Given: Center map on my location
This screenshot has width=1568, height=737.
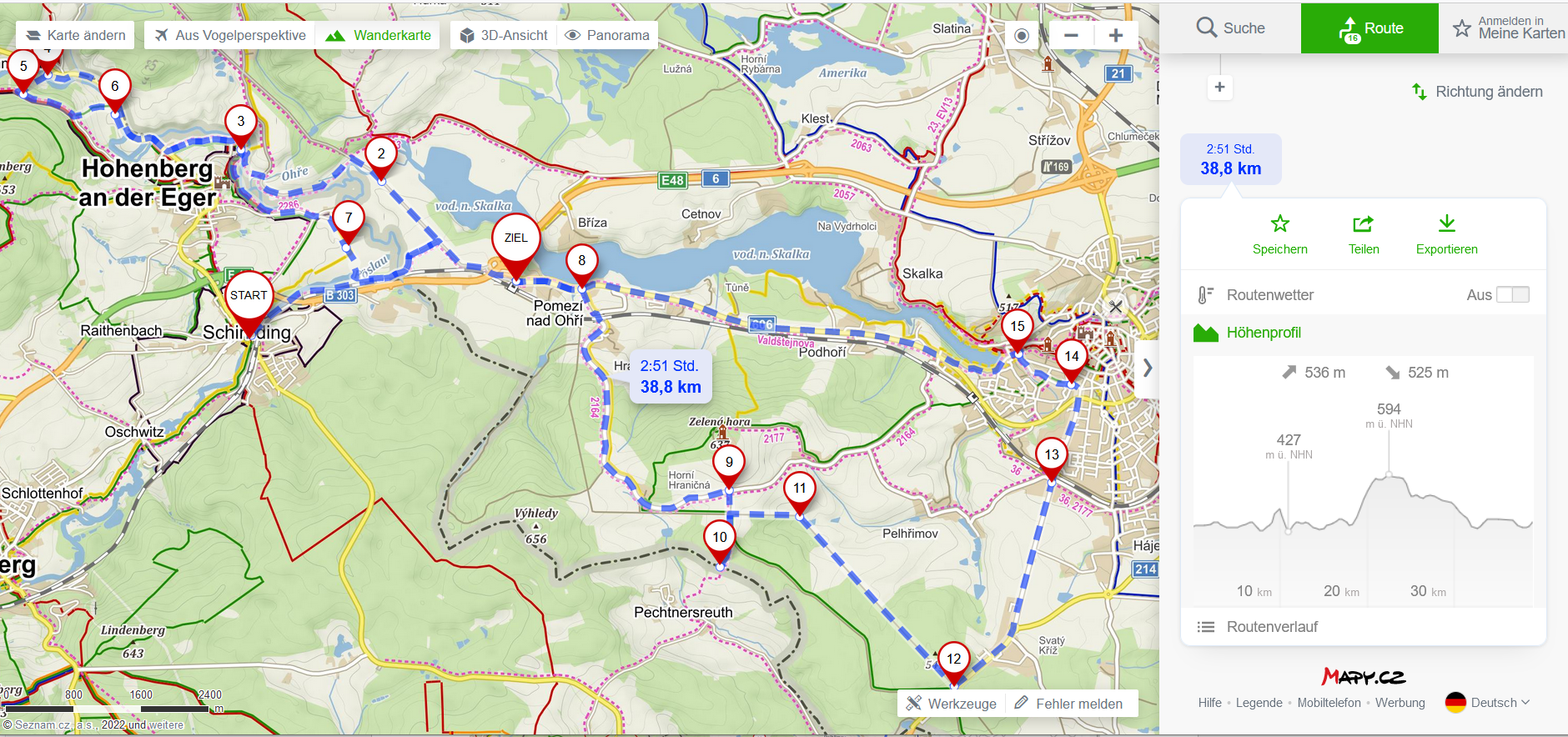Looking at the screenshot, I should tap(1022, 35).
